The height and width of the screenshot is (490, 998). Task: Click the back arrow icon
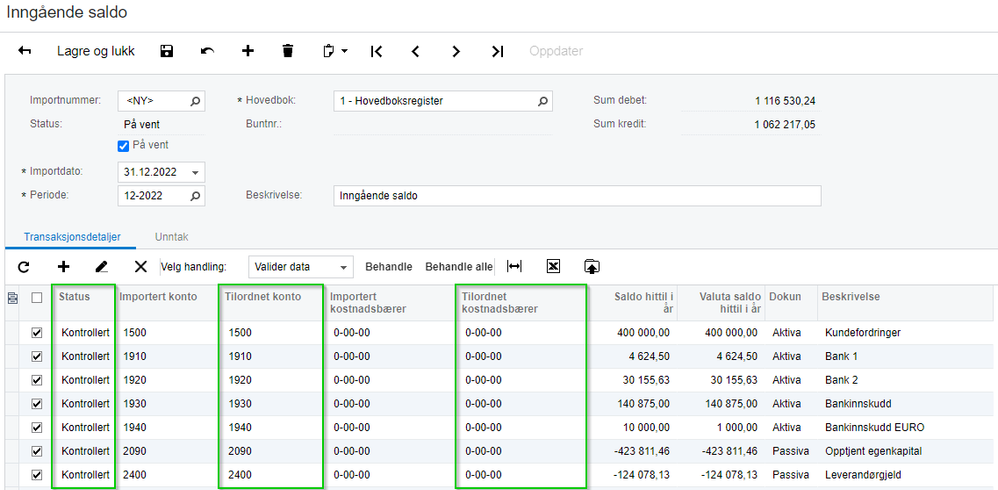tap(25, 52)
